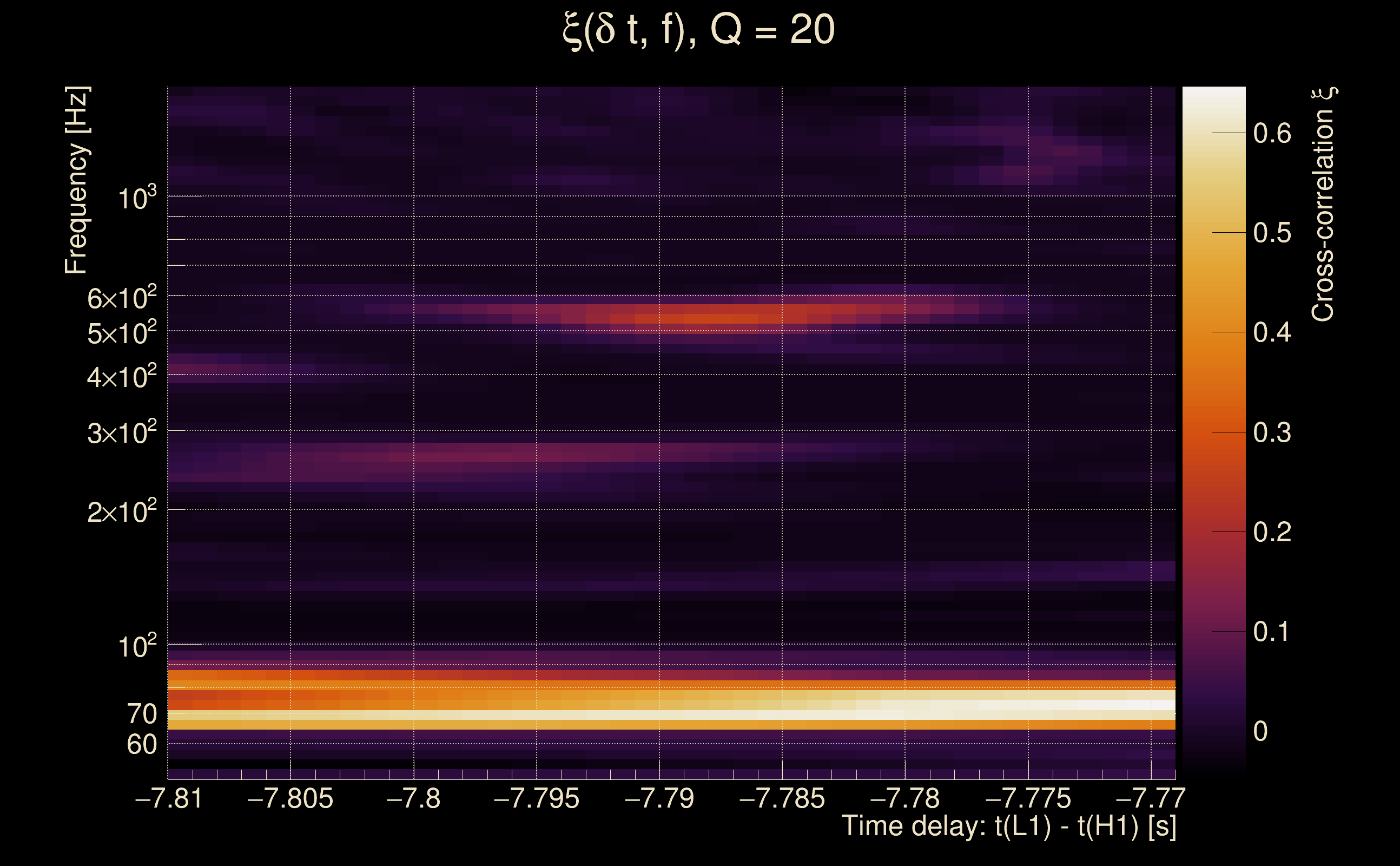Image resolution: width=1400 pixels, height=866 pixels.
Task: Click the plot title ξ(δ t, f), Q = 20
Action: [x=698, y=30]
